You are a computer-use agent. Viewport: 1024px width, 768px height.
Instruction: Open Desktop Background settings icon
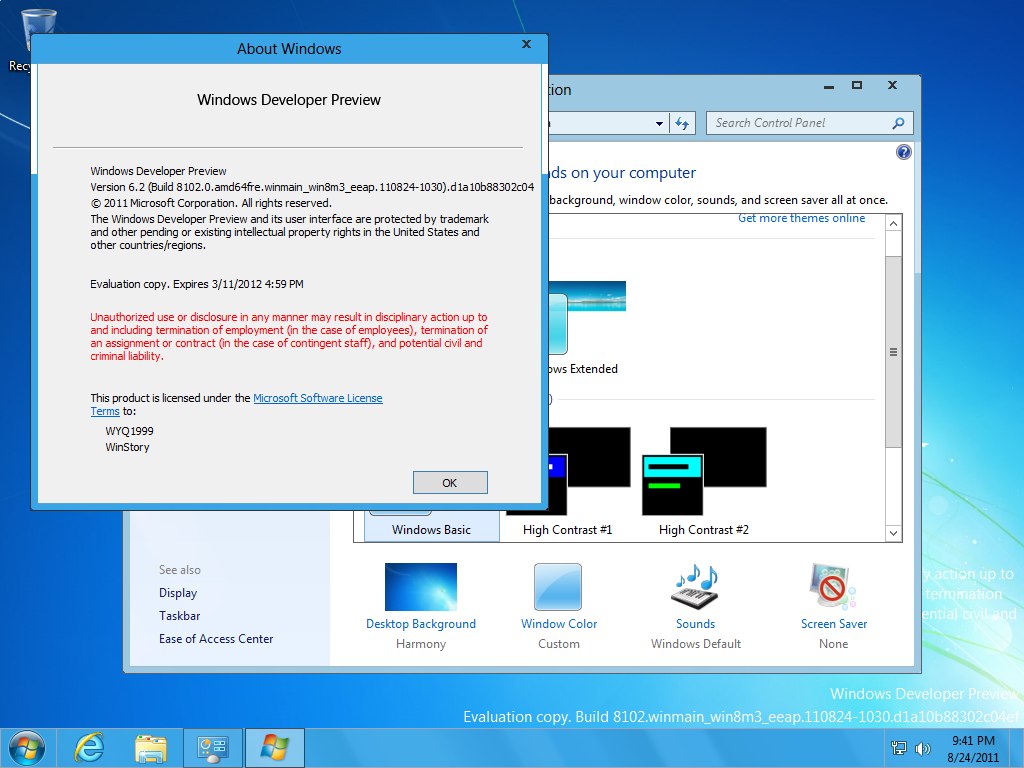tap(421, 586)
